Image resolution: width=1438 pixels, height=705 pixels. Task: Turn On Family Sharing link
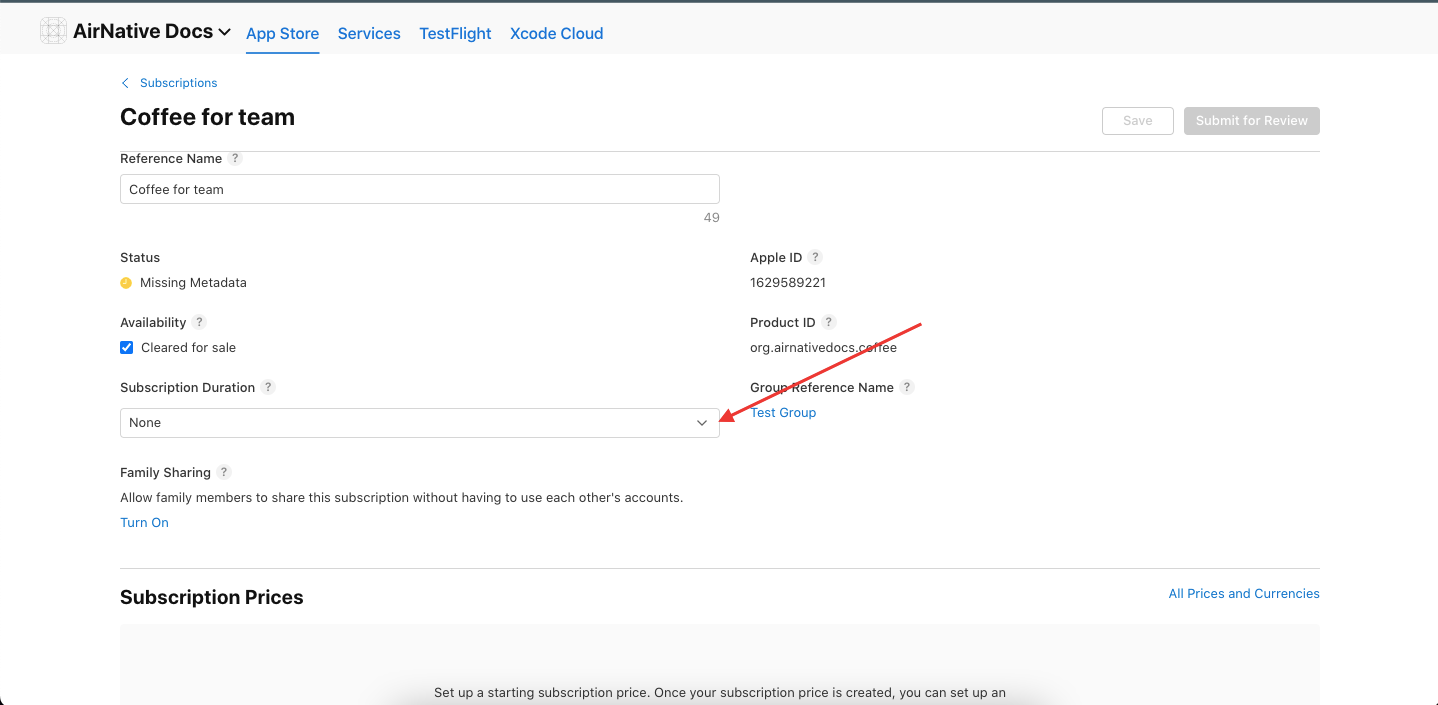point(144,522)
